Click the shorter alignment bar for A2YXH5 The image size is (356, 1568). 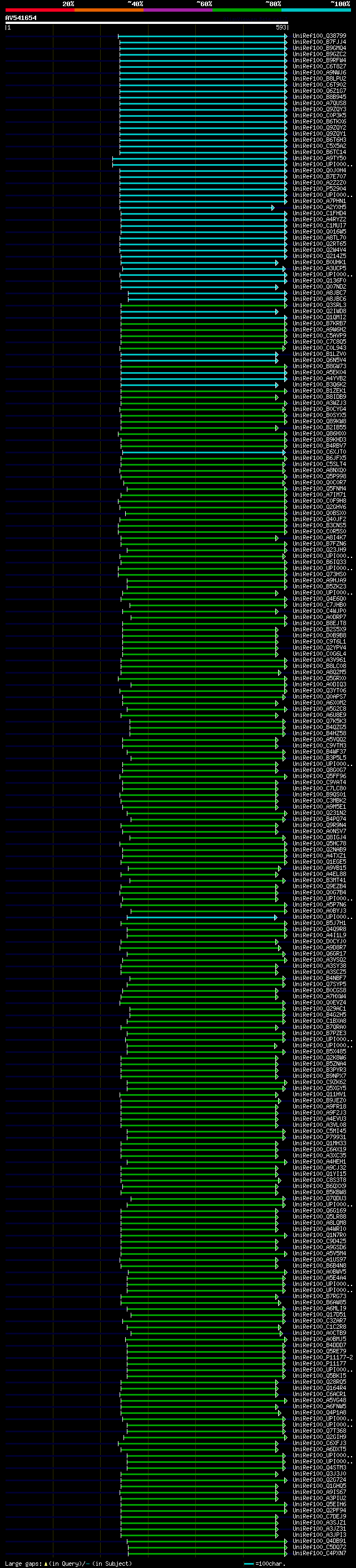tap(197, 207)
